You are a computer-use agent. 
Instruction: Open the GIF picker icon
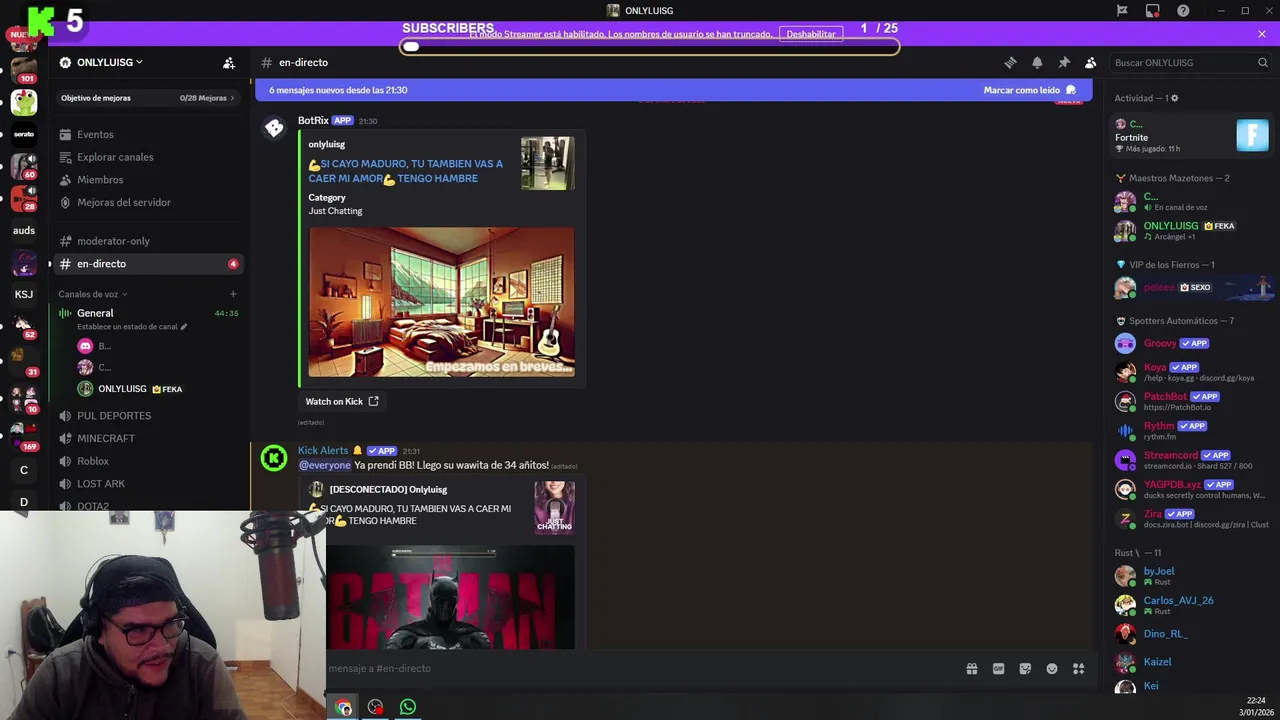click(x=998, y=669)
